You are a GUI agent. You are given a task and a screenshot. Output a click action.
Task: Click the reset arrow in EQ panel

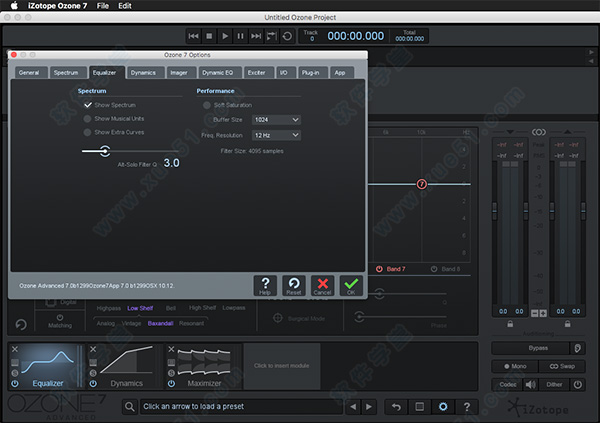tap(21, 325)
